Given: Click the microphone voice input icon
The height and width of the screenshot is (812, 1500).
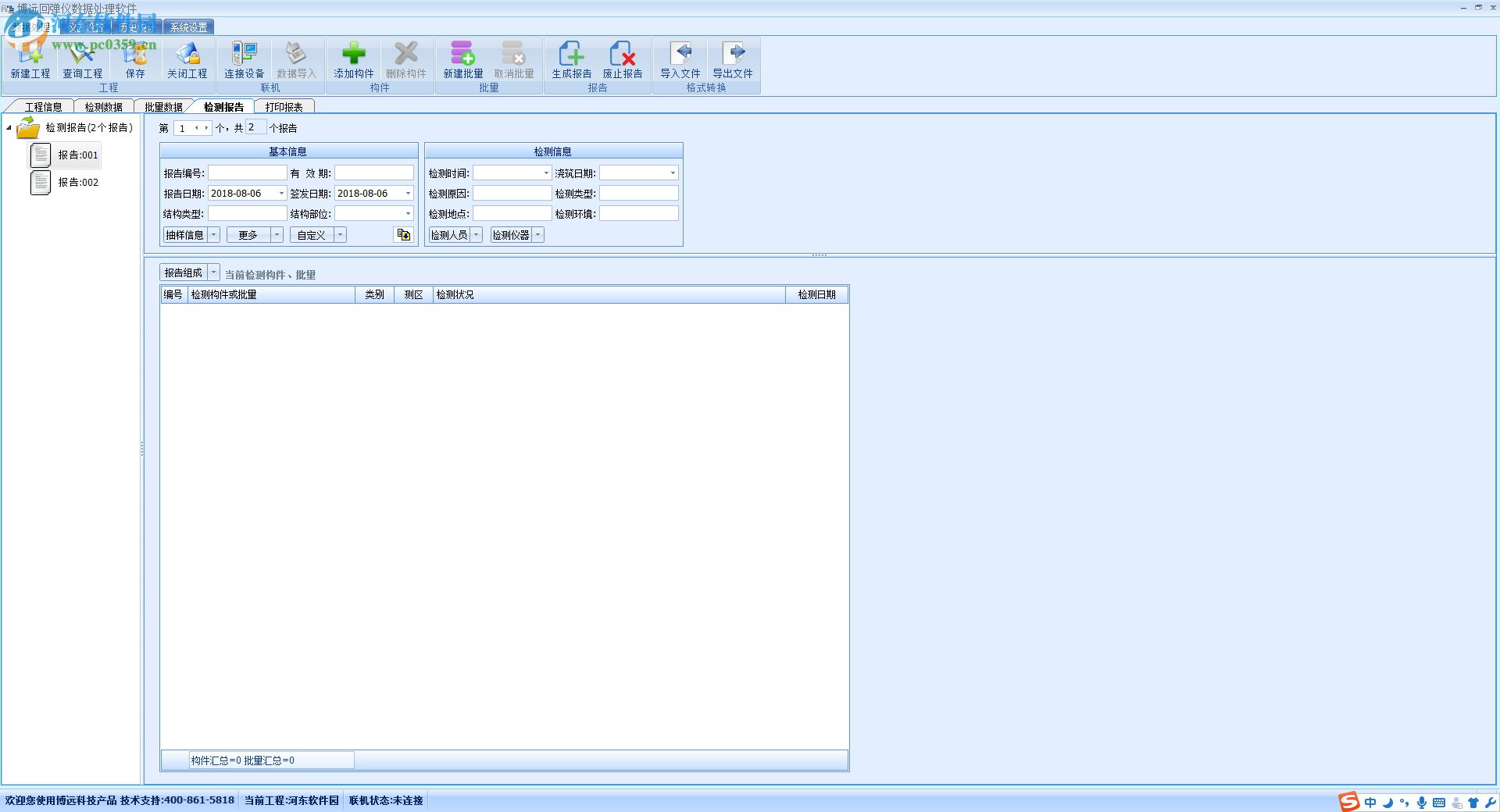Looking at the screenshot, I should coord(1422,803).
